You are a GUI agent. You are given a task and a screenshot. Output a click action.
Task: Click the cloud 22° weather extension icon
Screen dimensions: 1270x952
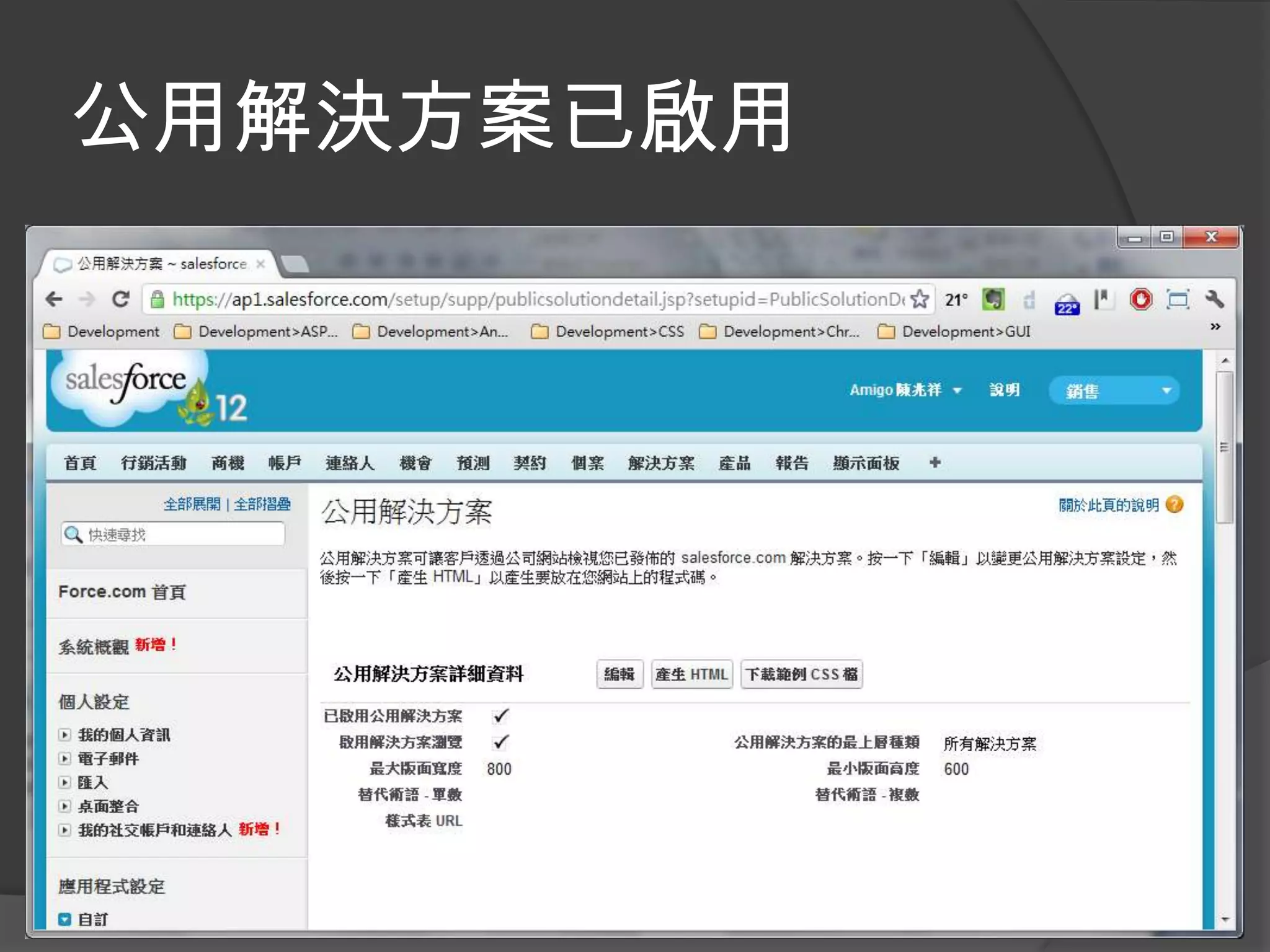1067,303
